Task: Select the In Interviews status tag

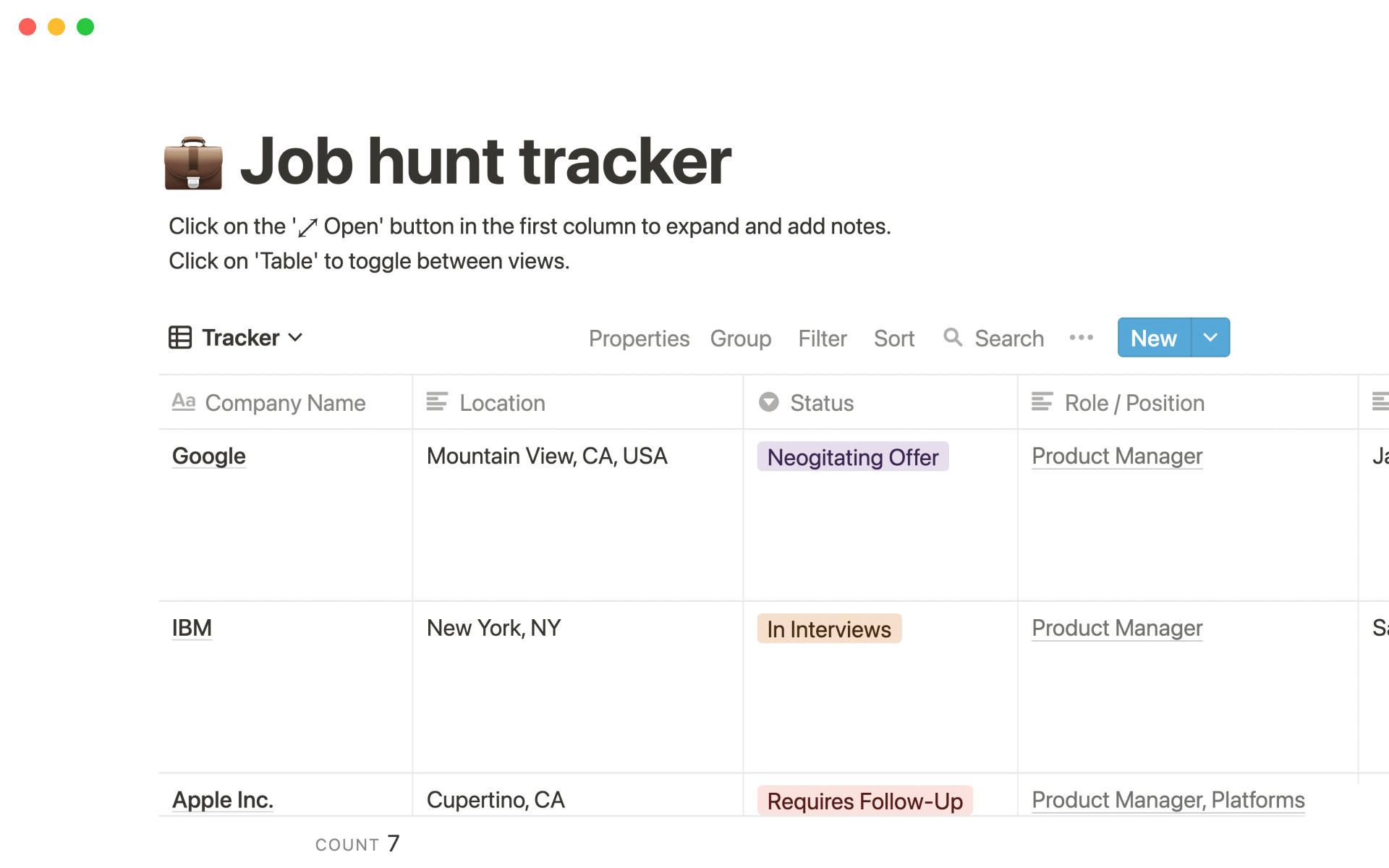Action: click(828, 629)
